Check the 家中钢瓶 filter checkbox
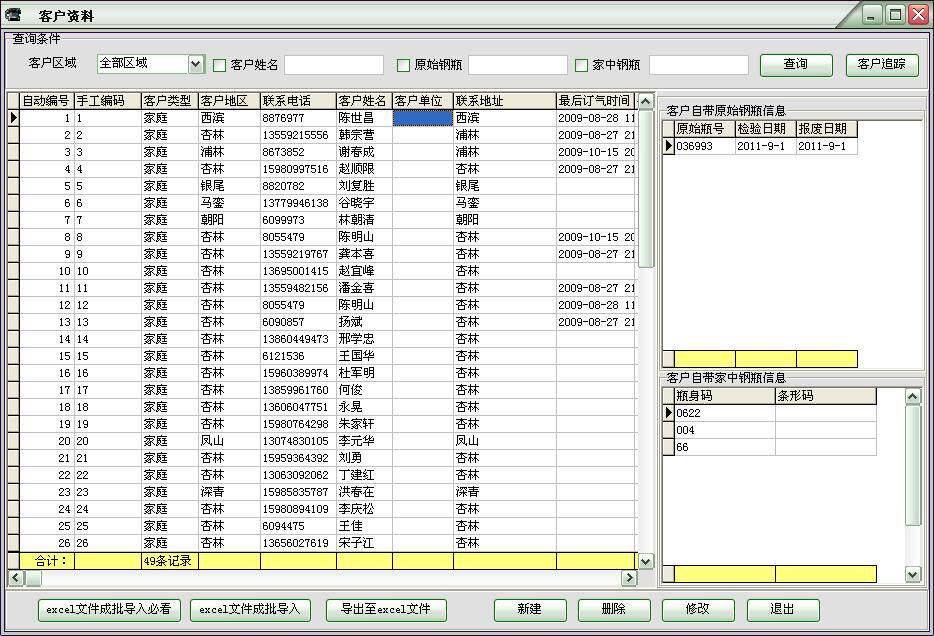This screenshot has height=636, width=934. (x=581, y=65)
